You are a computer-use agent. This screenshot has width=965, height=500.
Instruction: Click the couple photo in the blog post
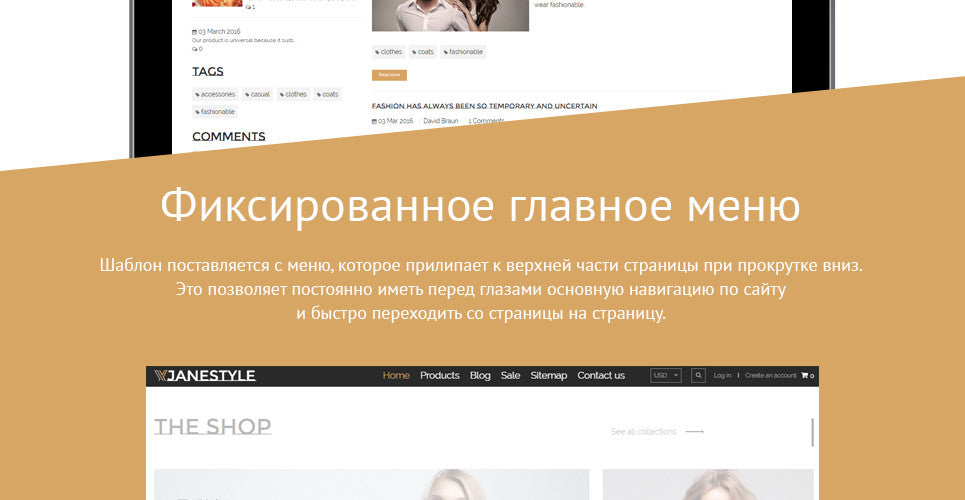(x=450, y=15)
